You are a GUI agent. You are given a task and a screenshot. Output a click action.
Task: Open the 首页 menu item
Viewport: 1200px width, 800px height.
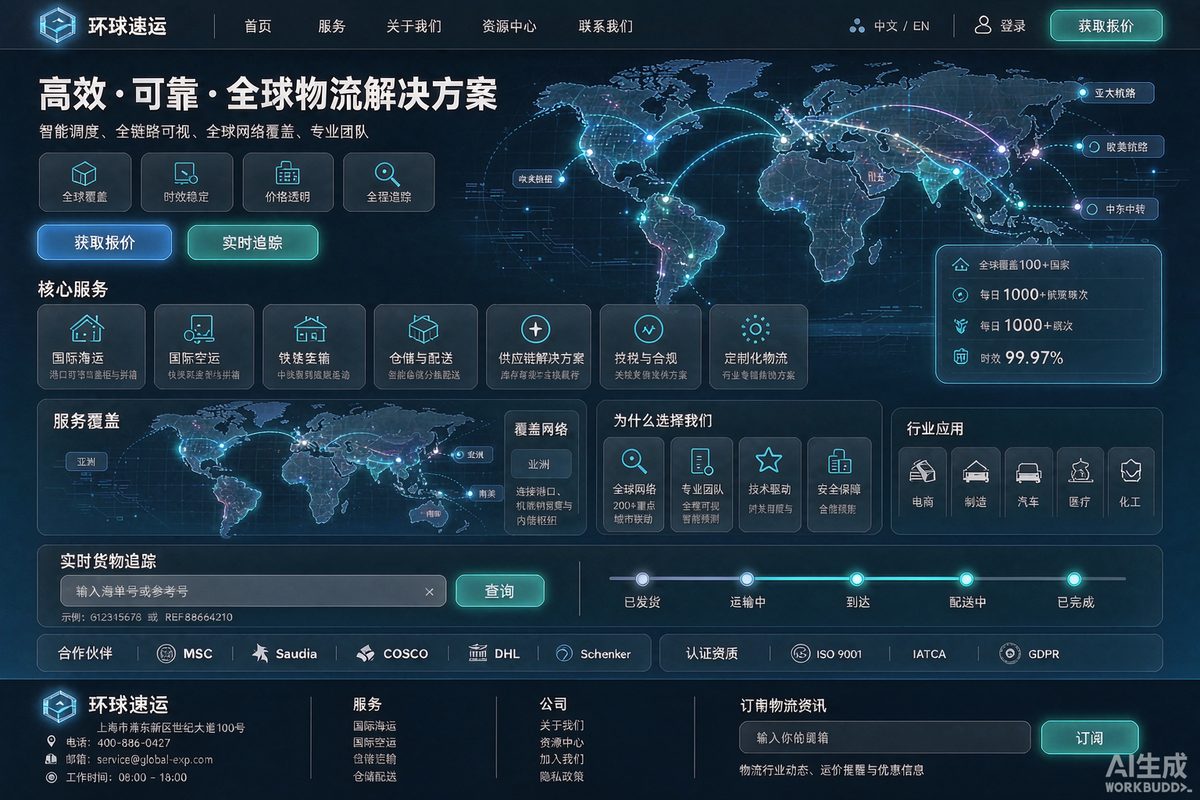258,26
